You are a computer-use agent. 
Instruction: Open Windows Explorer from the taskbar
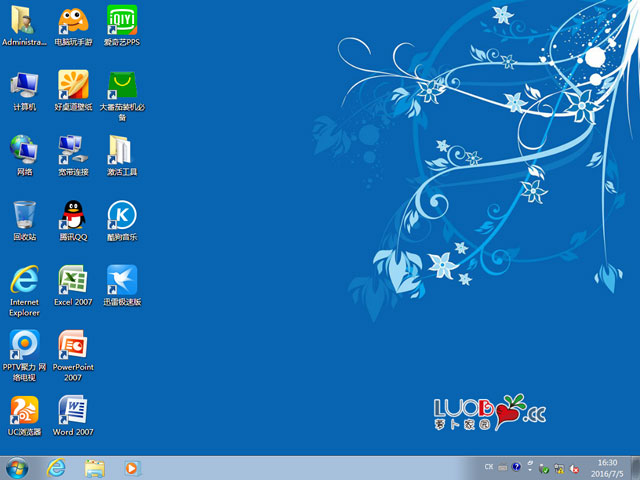click(x=95, y=467)
